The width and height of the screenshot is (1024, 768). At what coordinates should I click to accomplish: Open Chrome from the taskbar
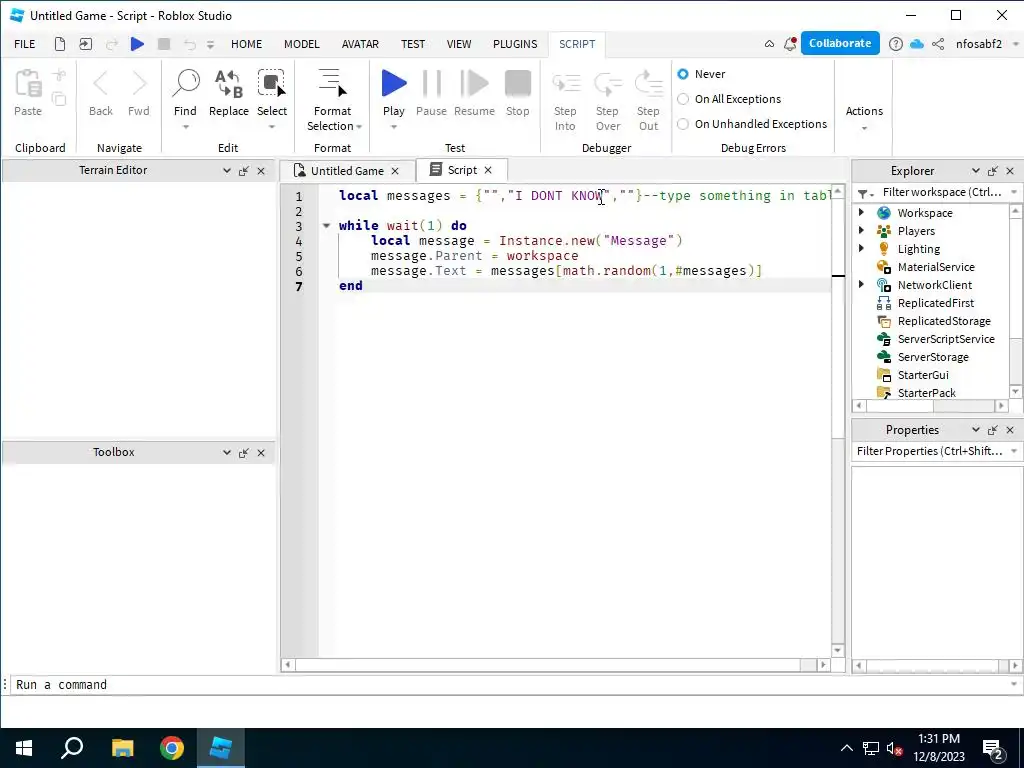(172, 748)
